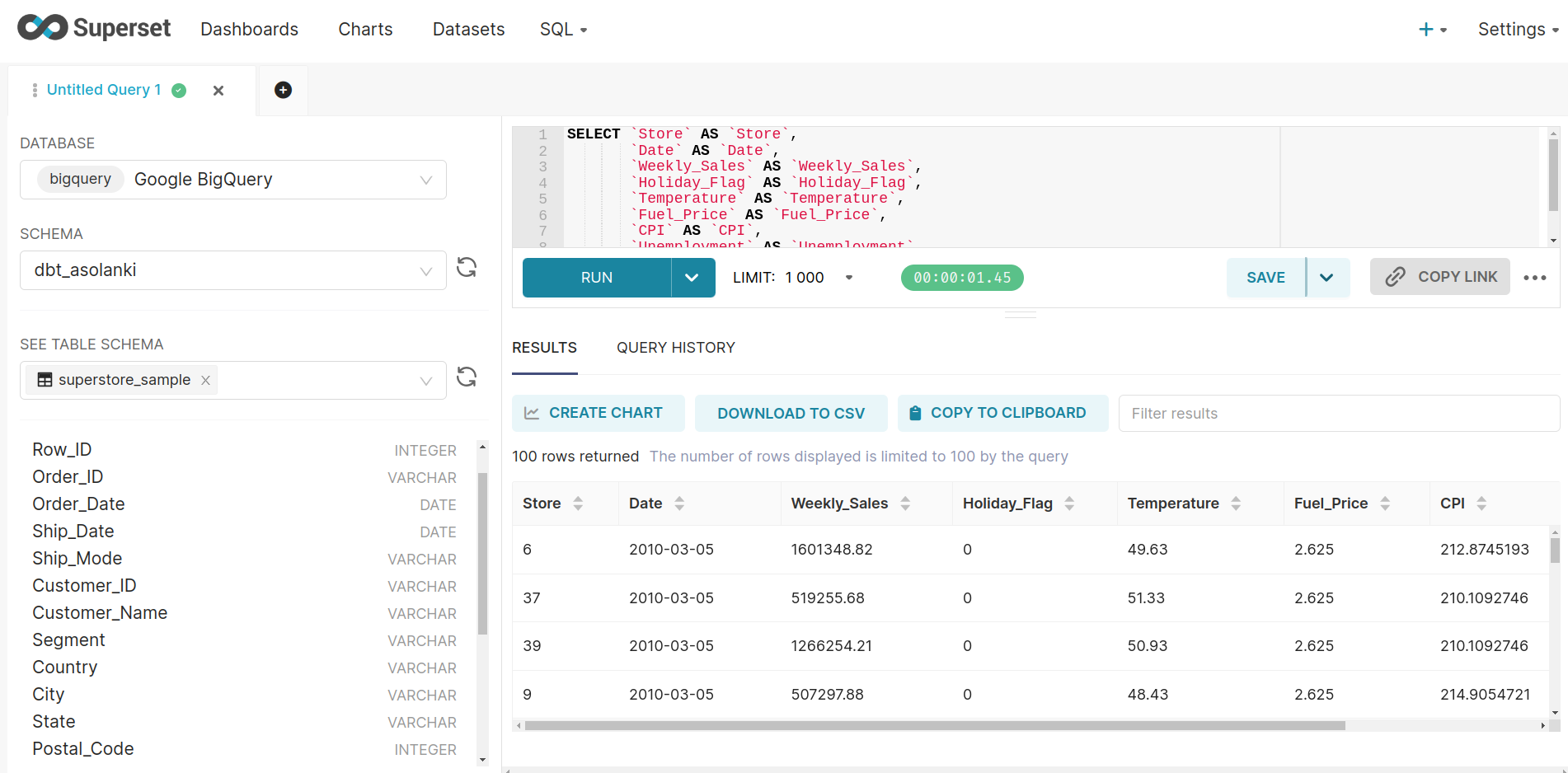
Task: Select the Untitled Query 1 tab
Action: coord(104,90)
